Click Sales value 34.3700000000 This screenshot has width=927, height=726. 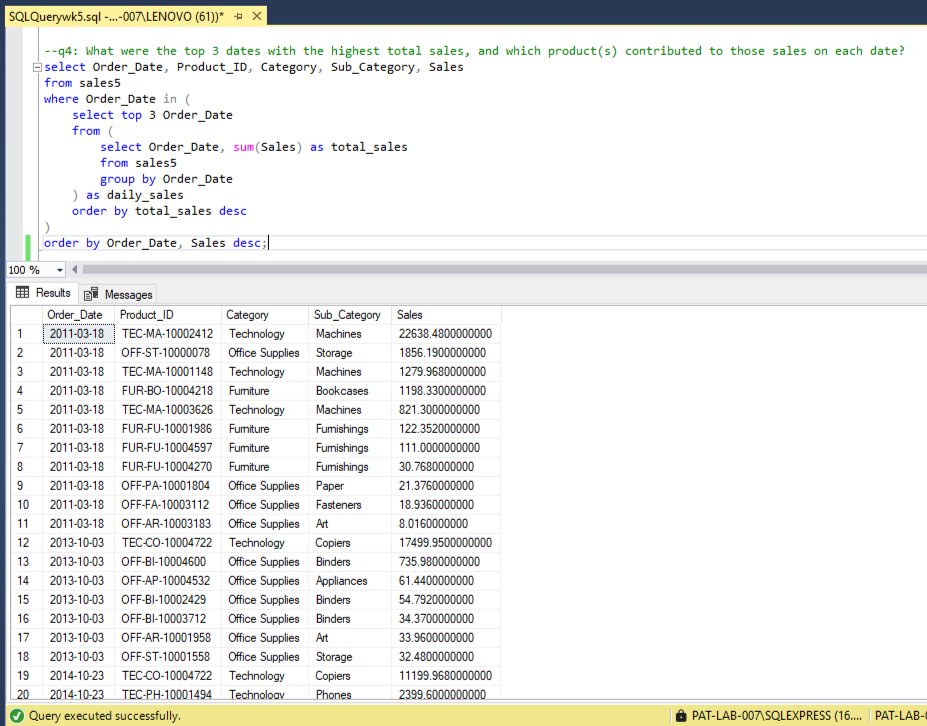click(x=446, y=618)
